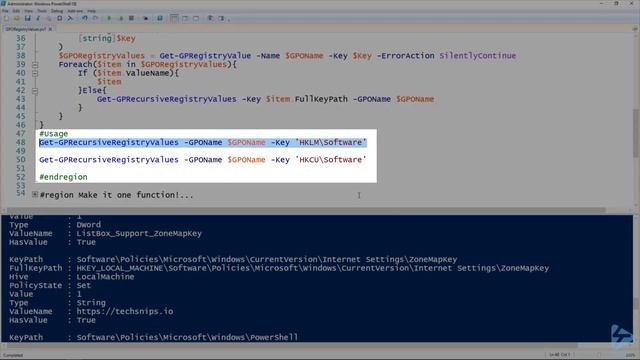This screenshot has width=640, height=360.
Task: Click '#endregion' on line 52
Action: point(63,177)
